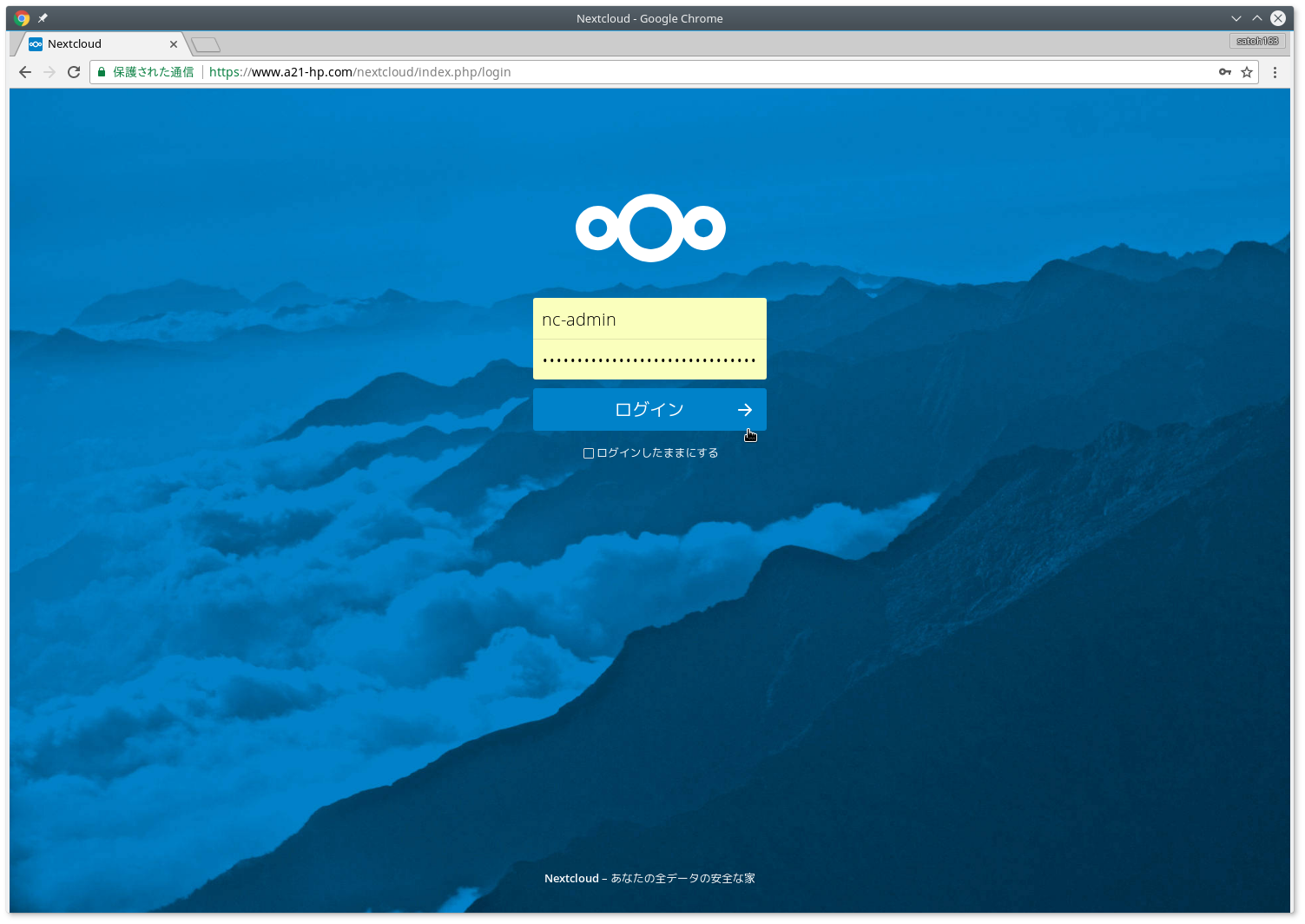
Task: Open the Chrome three-dot menu
Action: (x=1275, y=72)
